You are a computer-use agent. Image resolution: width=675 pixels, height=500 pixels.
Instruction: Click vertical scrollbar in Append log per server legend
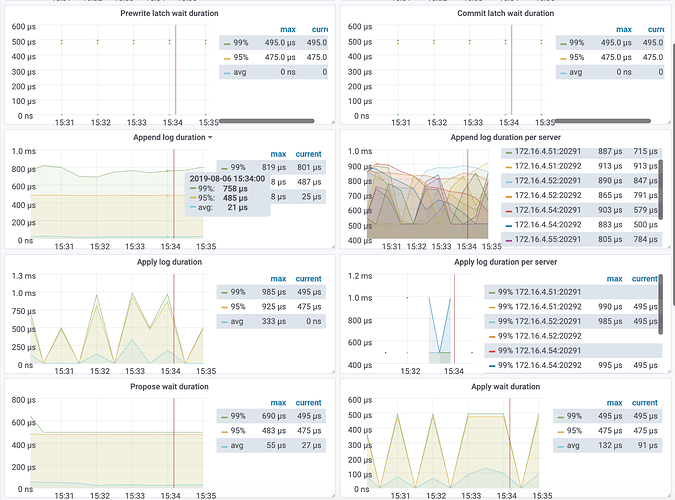click(661, 188)
